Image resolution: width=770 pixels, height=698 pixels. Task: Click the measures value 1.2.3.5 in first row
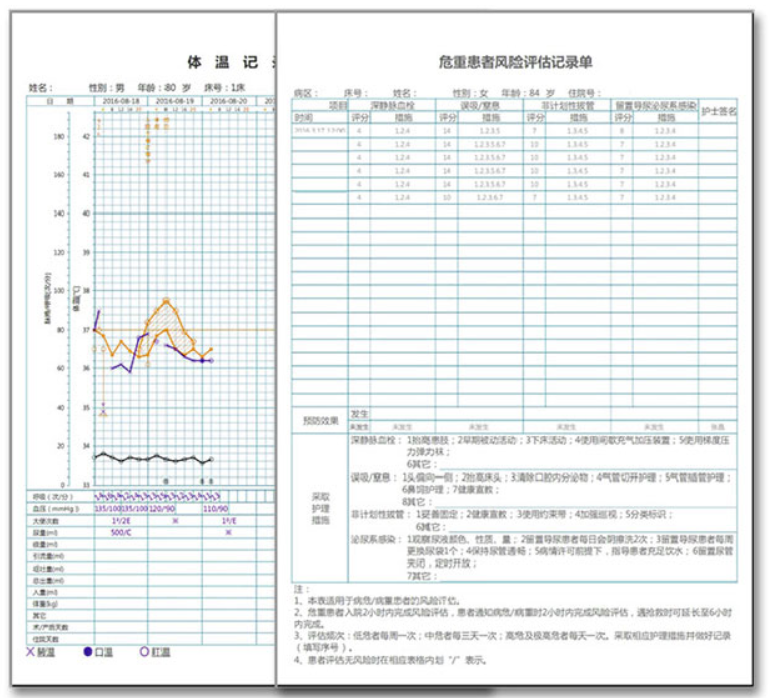click(x=490, y=131)
